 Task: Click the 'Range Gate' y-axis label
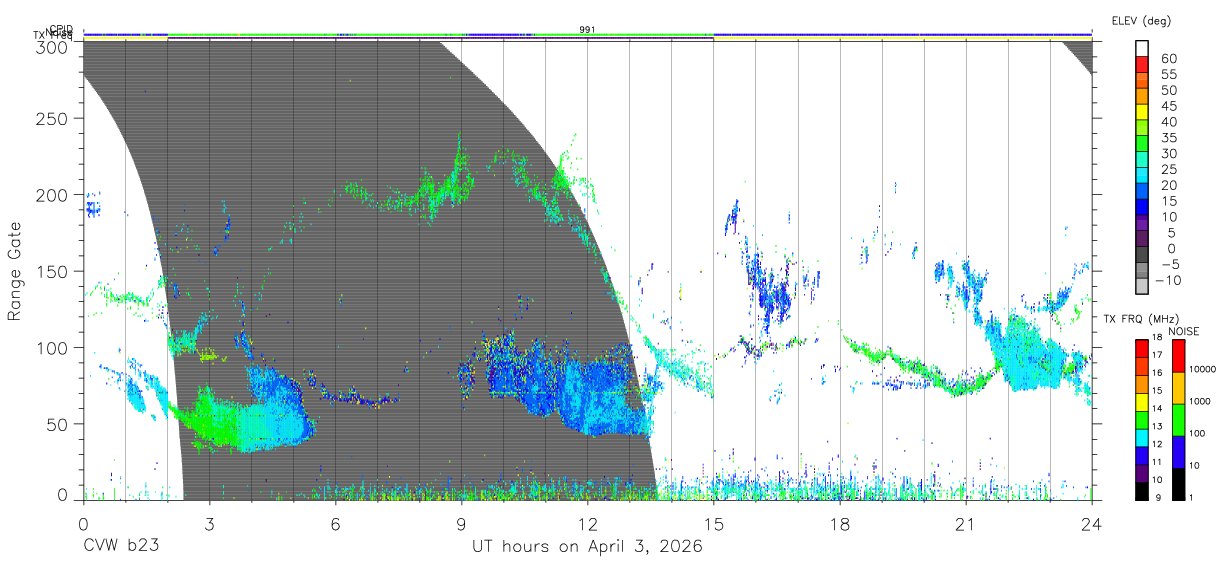[x=15, y=271]
